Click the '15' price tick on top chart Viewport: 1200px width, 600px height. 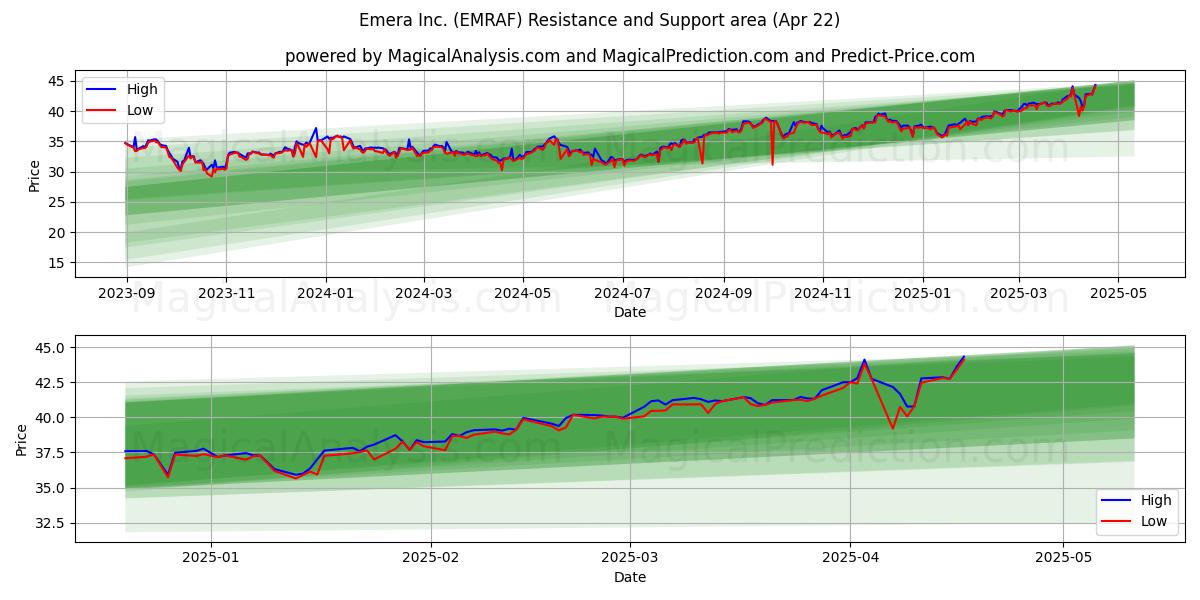click(56, 263)
